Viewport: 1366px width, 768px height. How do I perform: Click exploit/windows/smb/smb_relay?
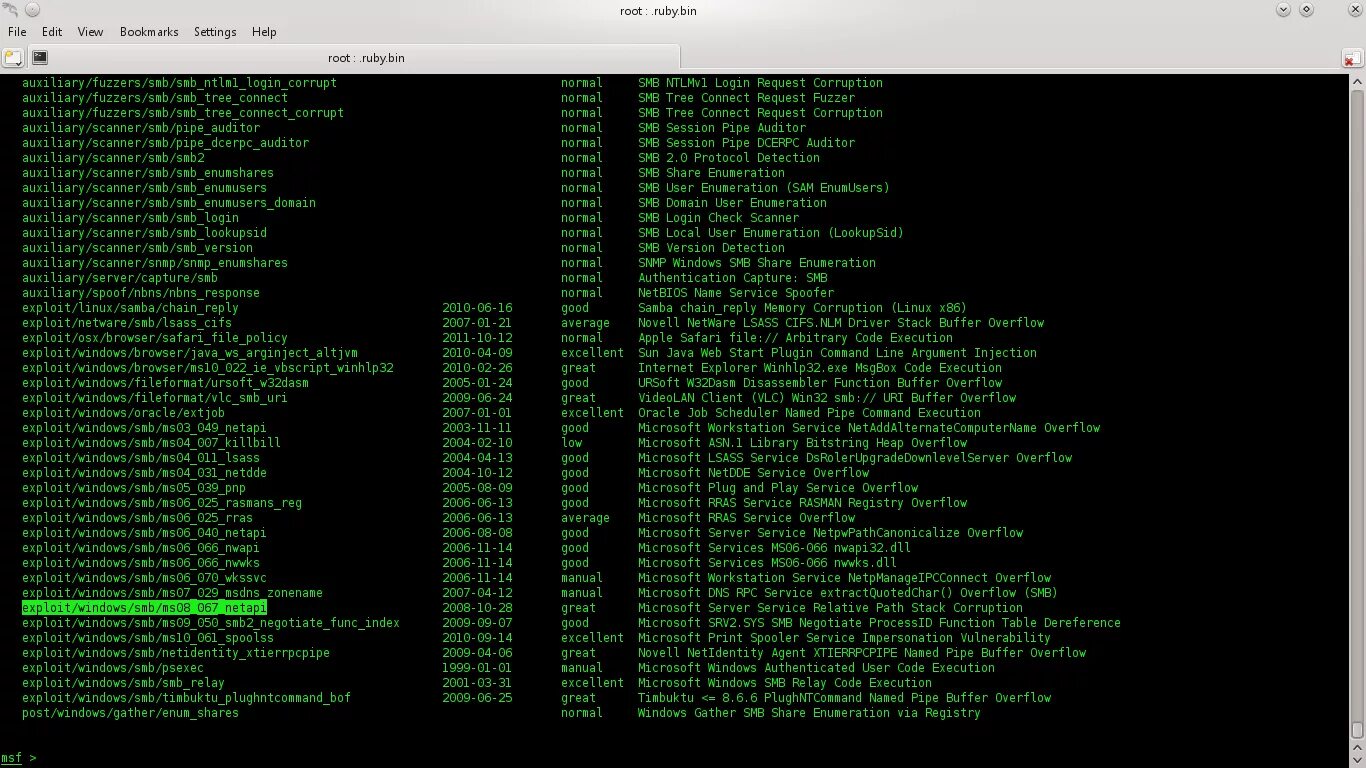point(123,683)
